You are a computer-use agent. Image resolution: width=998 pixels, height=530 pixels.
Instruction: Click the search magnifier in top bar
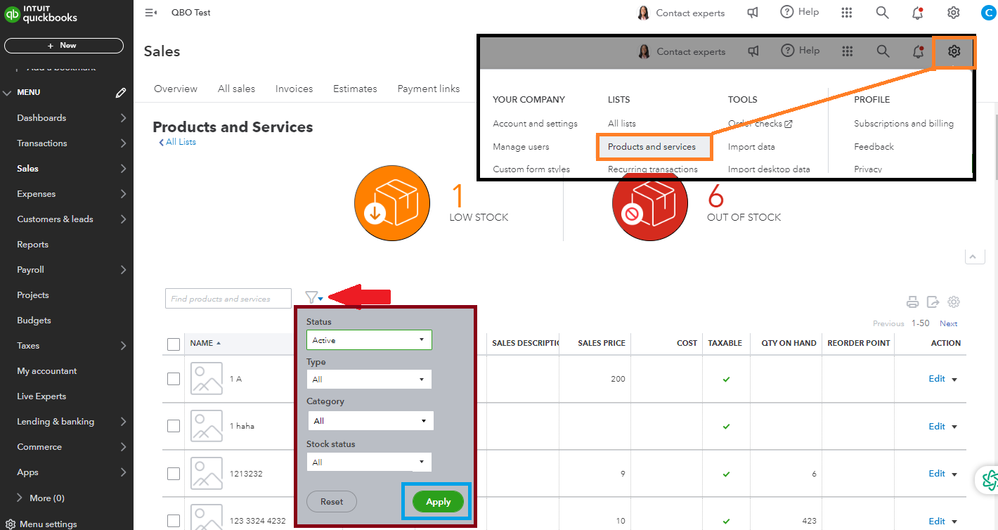(882, 13)
